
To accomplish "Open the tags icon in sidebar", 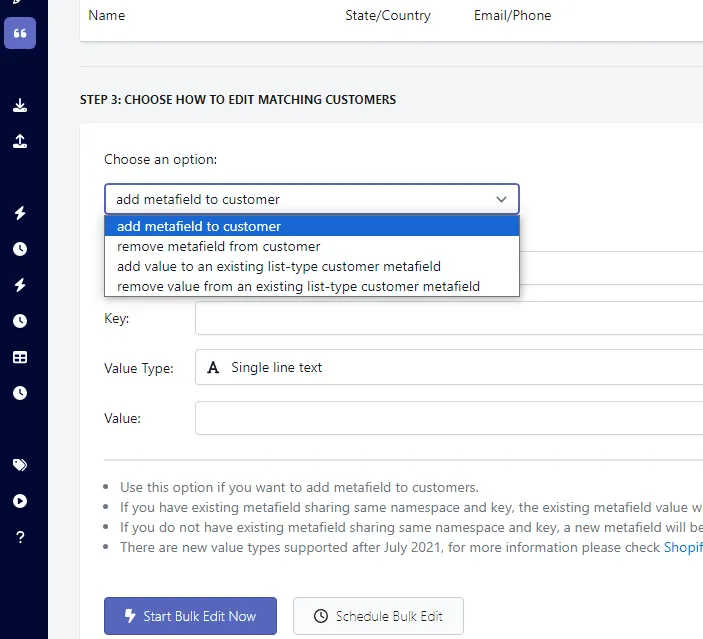I will [x=20, y=465].
